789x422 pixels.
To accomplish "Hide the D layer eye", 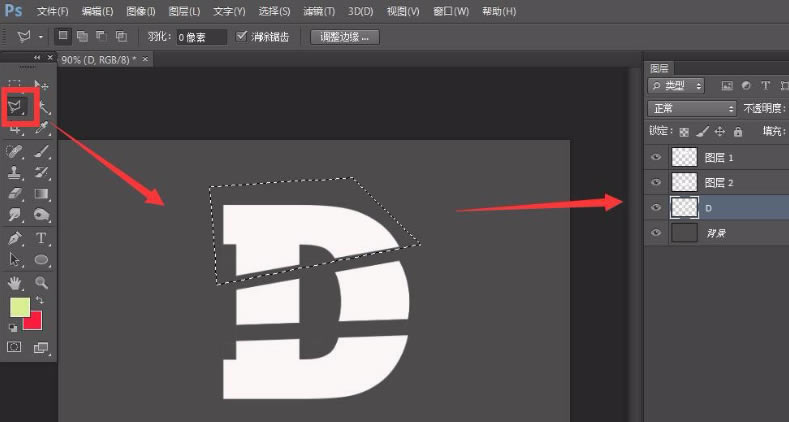I will (656, 207).
